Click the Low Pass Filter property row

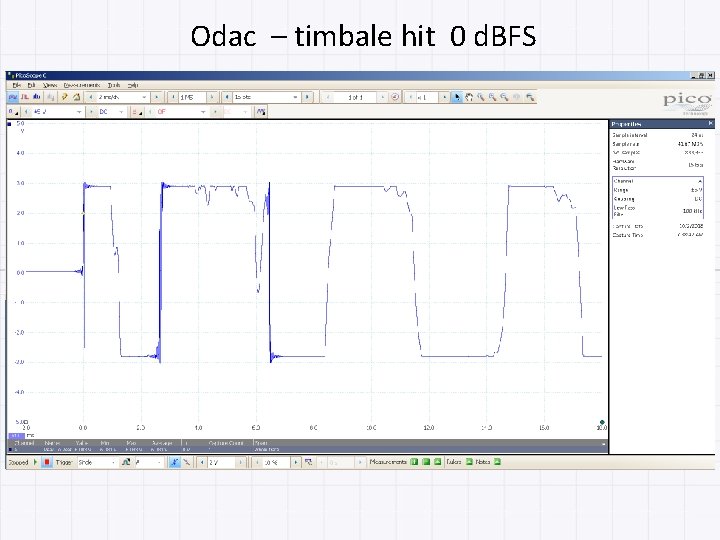point(658,211)
